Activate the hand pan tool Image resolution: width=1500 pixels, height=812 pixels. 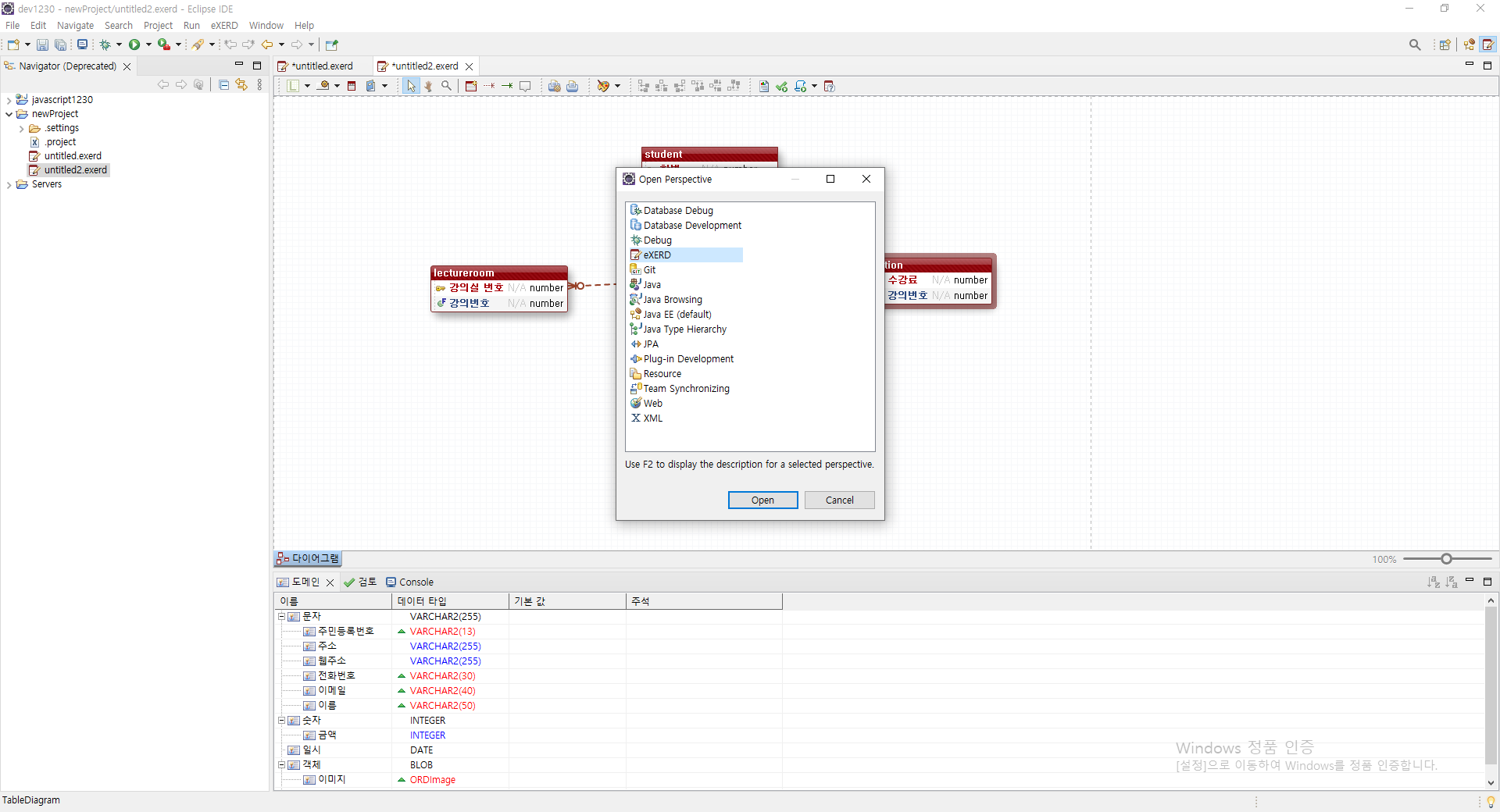pyautogui.click(x=428, y=86)
